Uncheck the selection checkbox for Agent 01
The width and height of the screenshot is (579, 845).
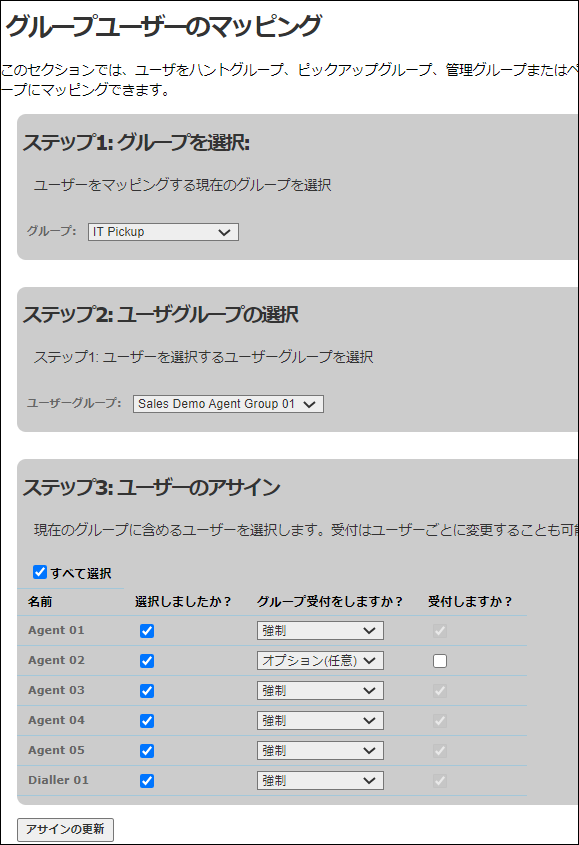point(147,631)
